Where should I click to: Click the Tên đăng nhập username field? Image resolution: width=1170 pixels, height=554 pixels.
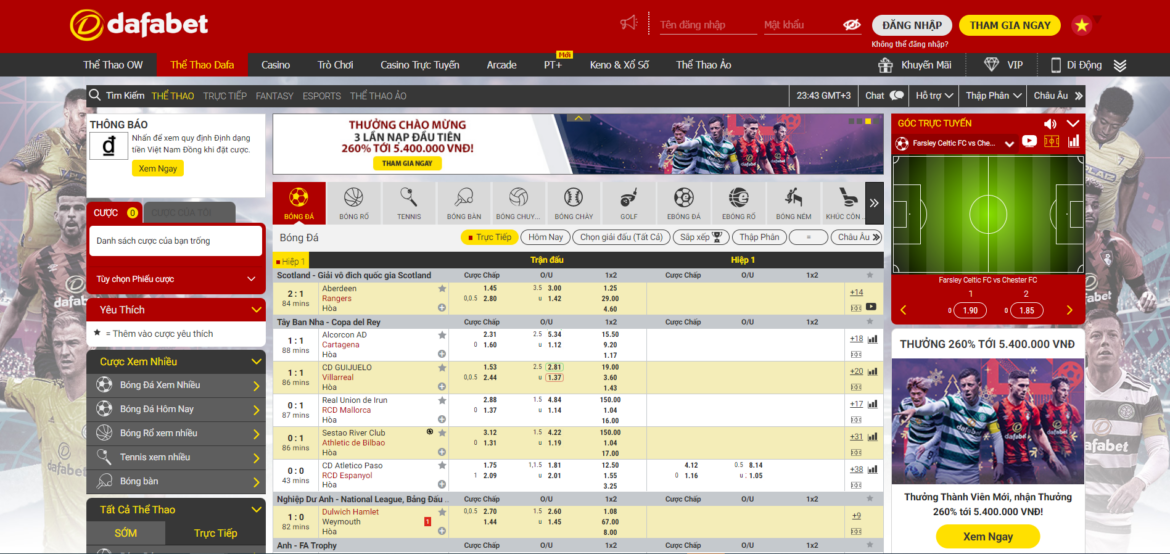tap(707, 25)
